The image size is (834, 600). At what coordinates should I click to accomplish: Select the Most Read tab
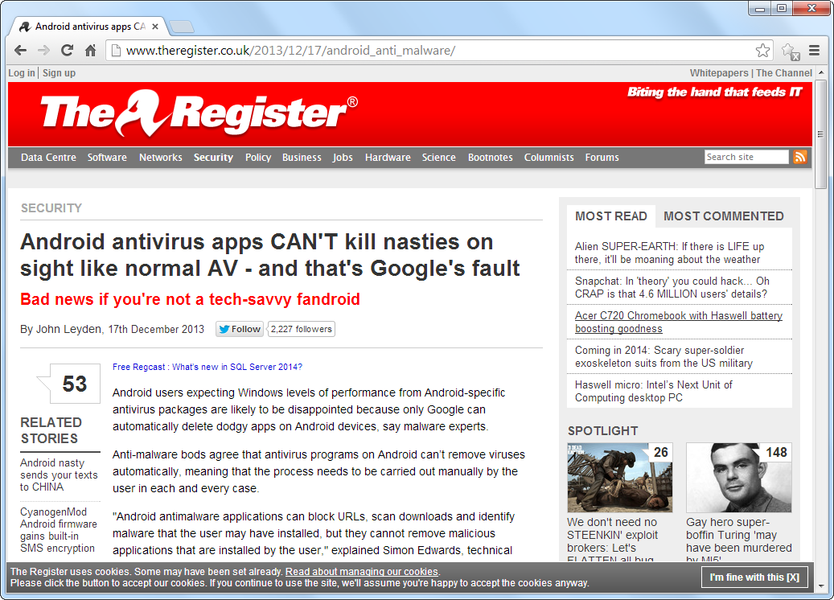pos(611,216)
